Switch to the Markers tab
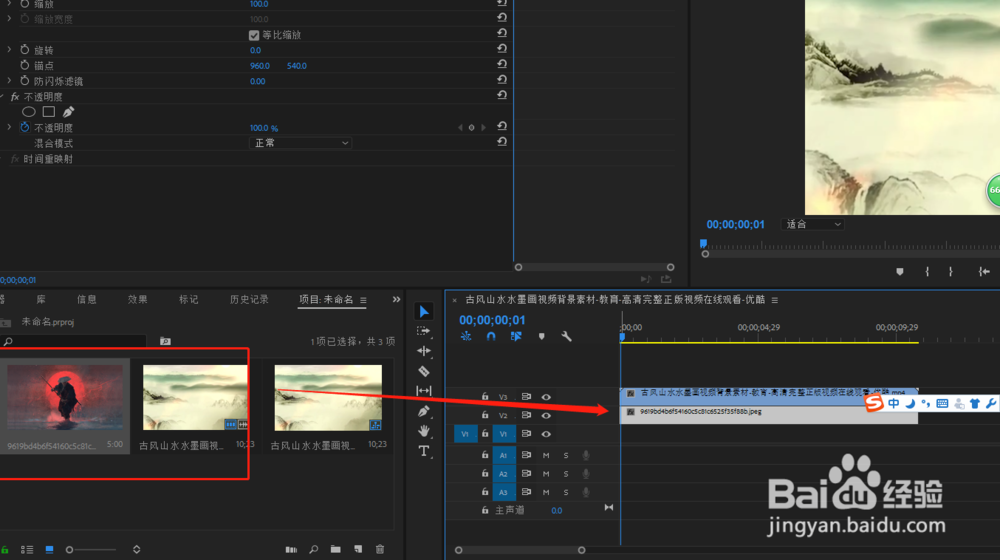Screen dimensions: 1000x560 (188, 300)
